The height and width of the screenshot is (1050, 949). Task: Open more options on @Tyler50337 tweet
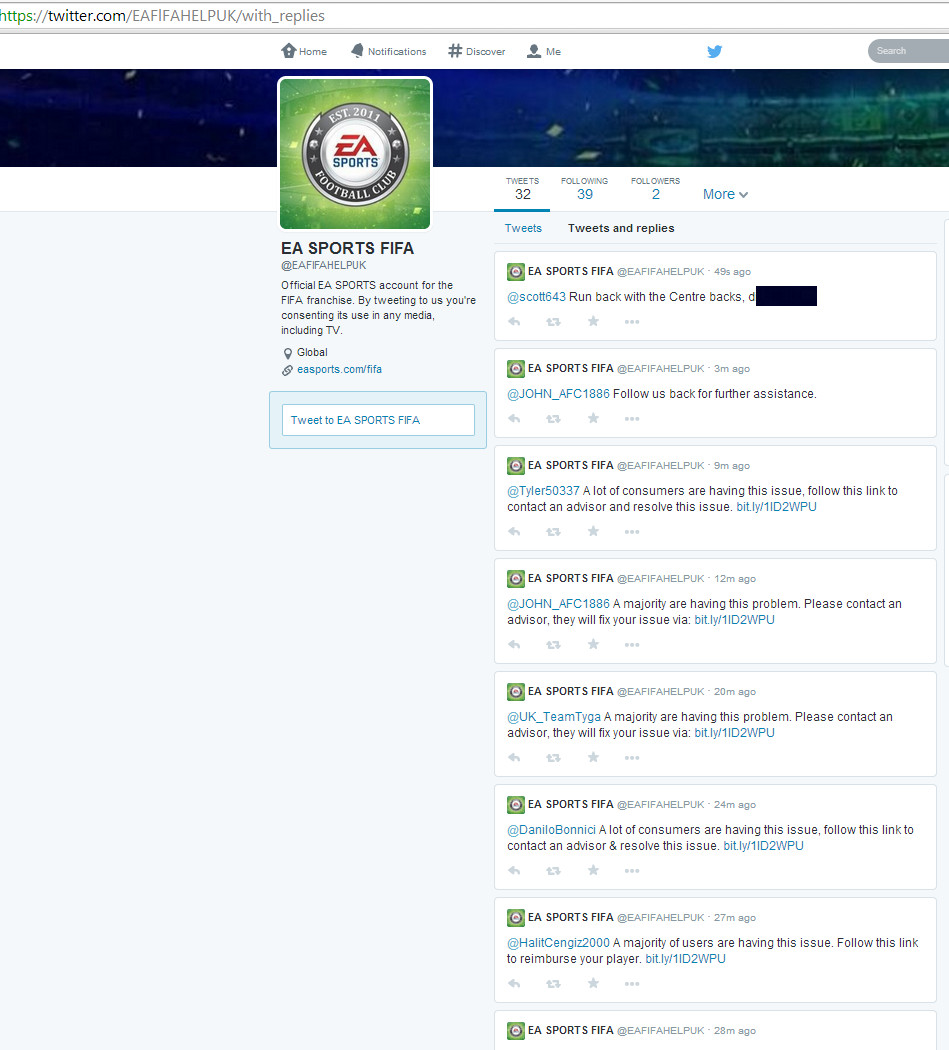632,532
